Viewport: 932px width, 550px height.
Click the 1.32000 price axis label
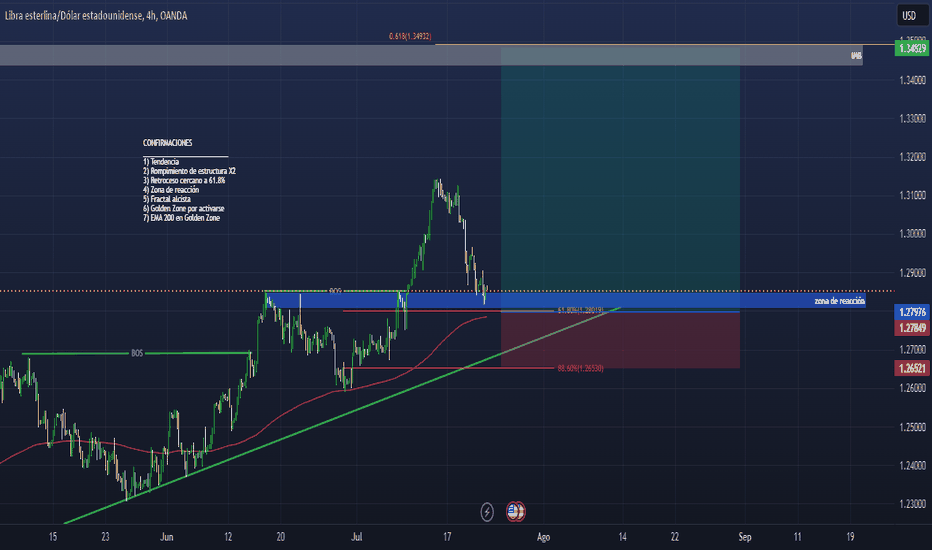pos(912,158)
